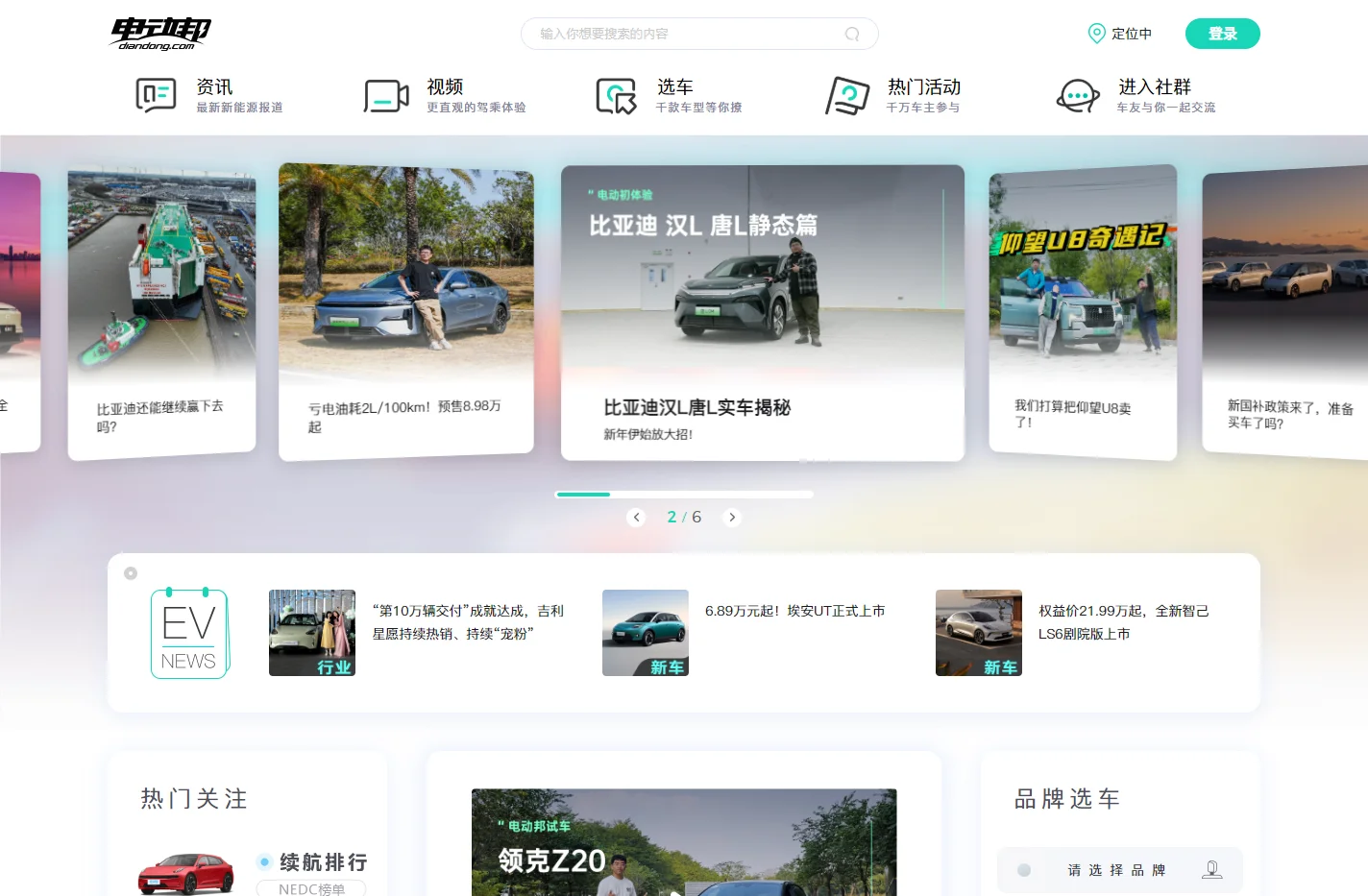This screenshot has width=1368, height=896.
Task: Open the 比亚迪汉L唐L实车揭秘 headline
Action: click(x=696, y=407)
